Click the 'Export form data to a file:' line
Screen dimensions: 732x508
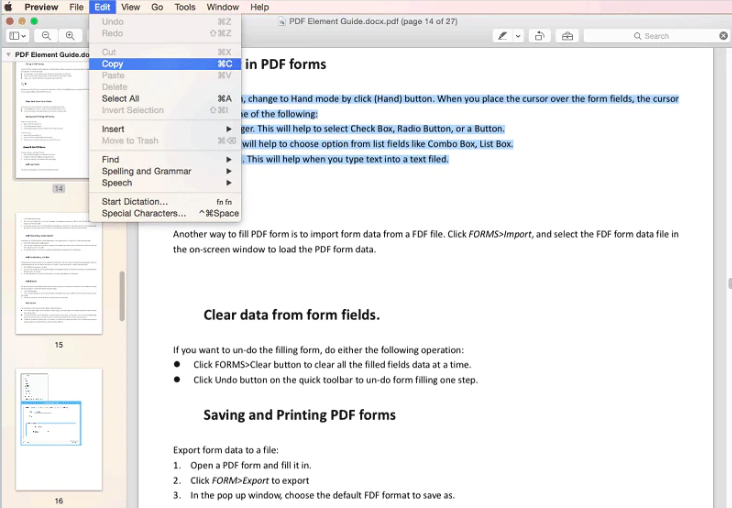click(225, 450)
